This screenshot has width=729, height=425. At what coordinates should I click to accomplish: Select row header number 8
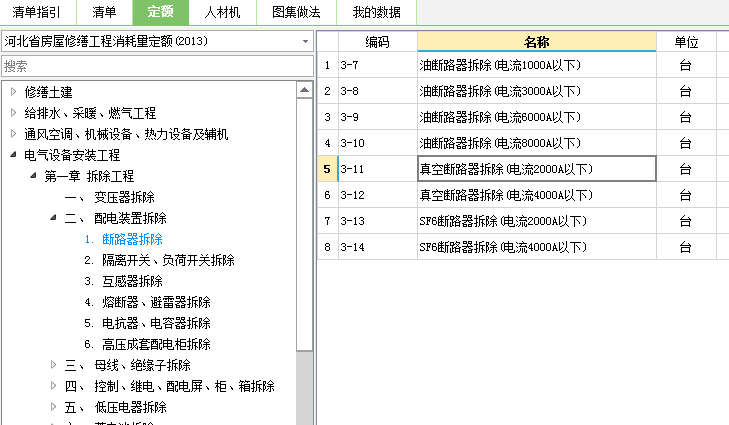(327, 247)
